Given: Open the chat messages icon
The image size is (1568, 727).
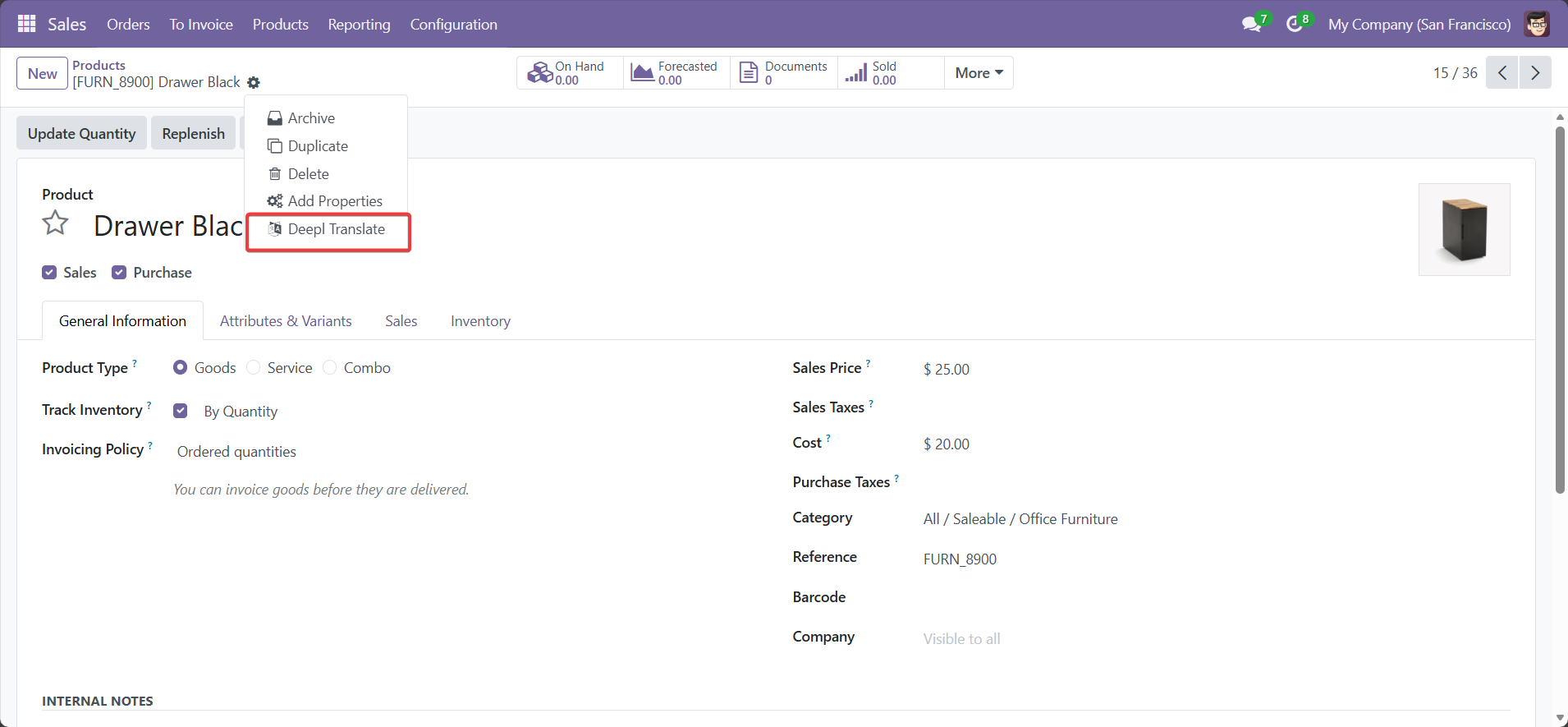Looking at the screenshot, I should 1251,25.
